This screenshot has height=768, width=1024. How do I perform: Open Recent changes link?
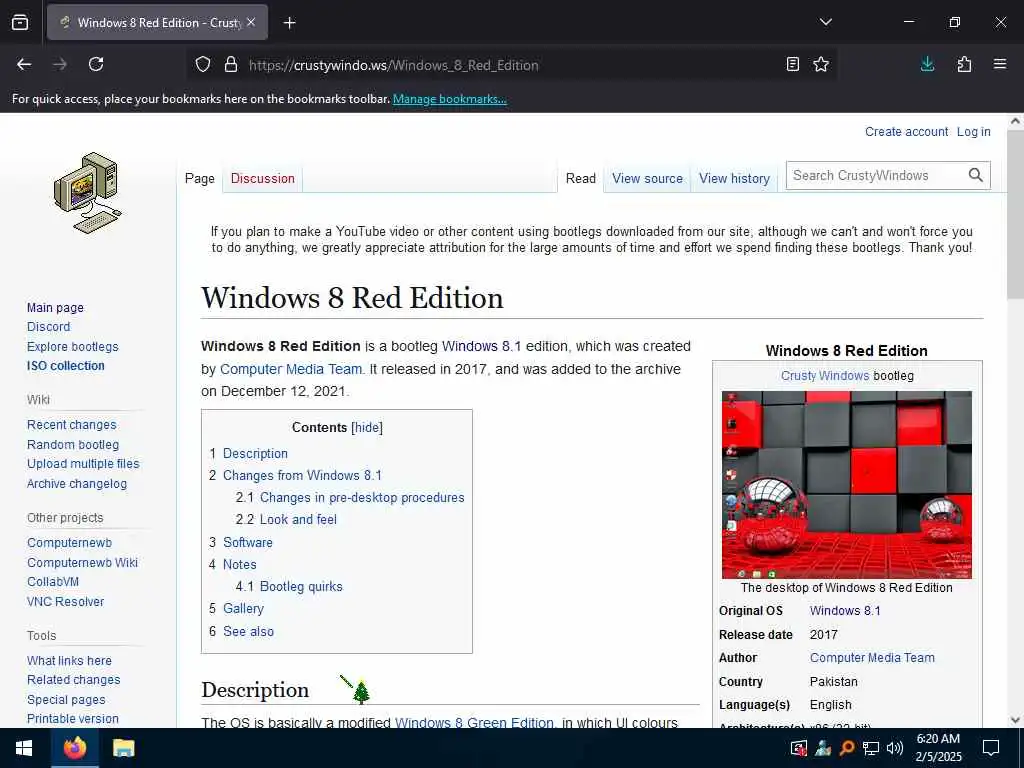72,424
